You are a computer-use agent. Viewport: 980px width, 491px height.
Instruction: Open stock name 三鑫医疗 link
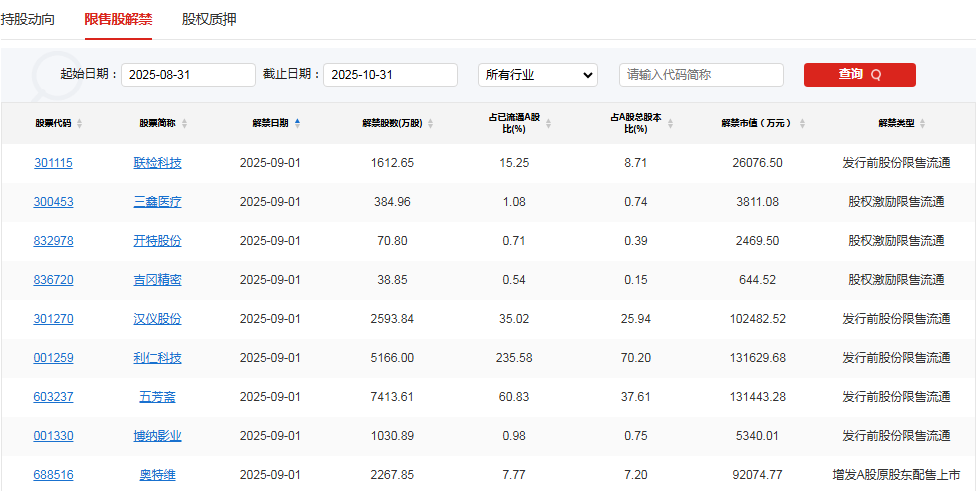click(158, 202)
